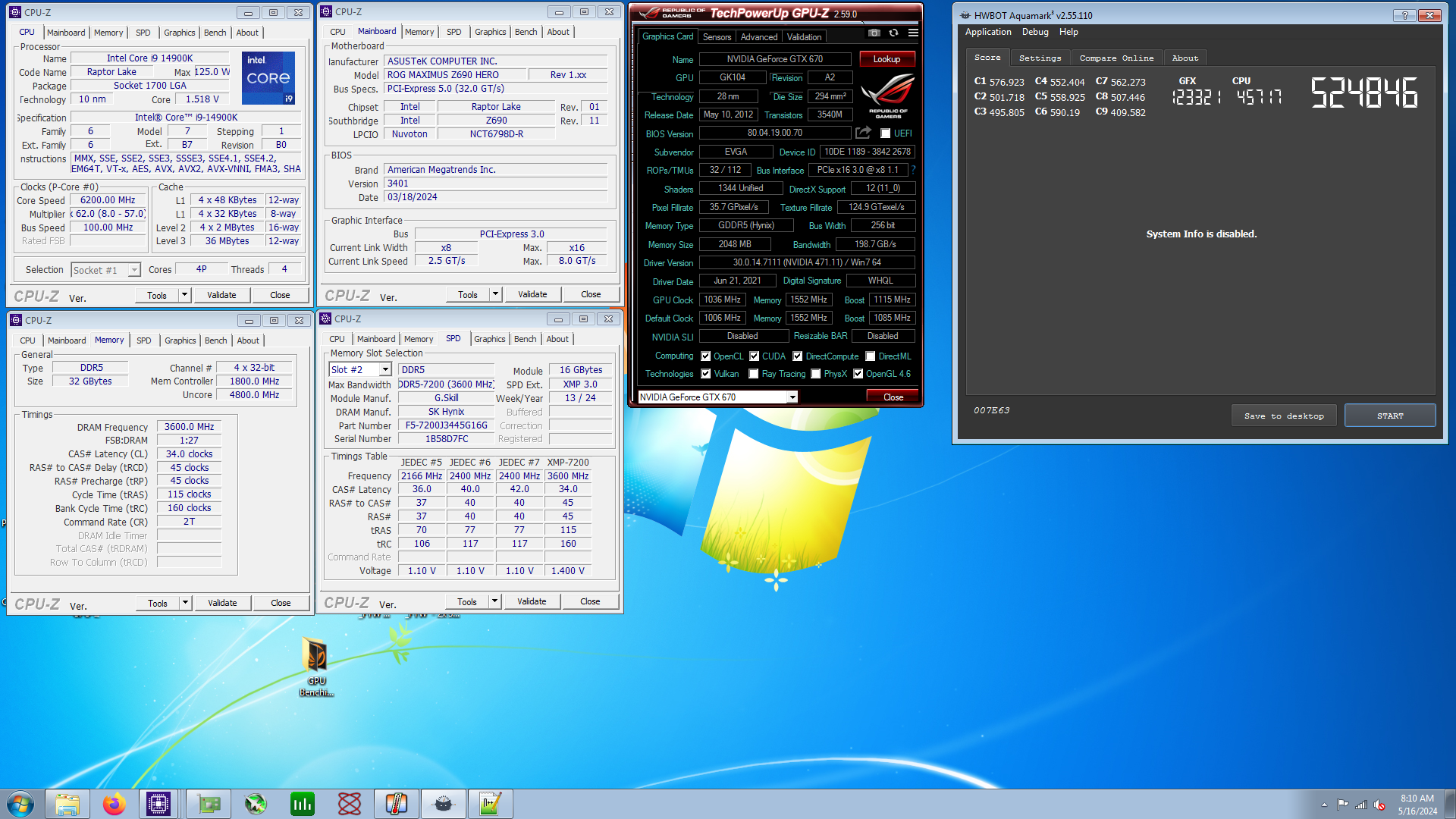Toggle the DirectCompute checkbox
Image resolution: width=1456 pixels, height=819 pixels.
pos(797,356)
